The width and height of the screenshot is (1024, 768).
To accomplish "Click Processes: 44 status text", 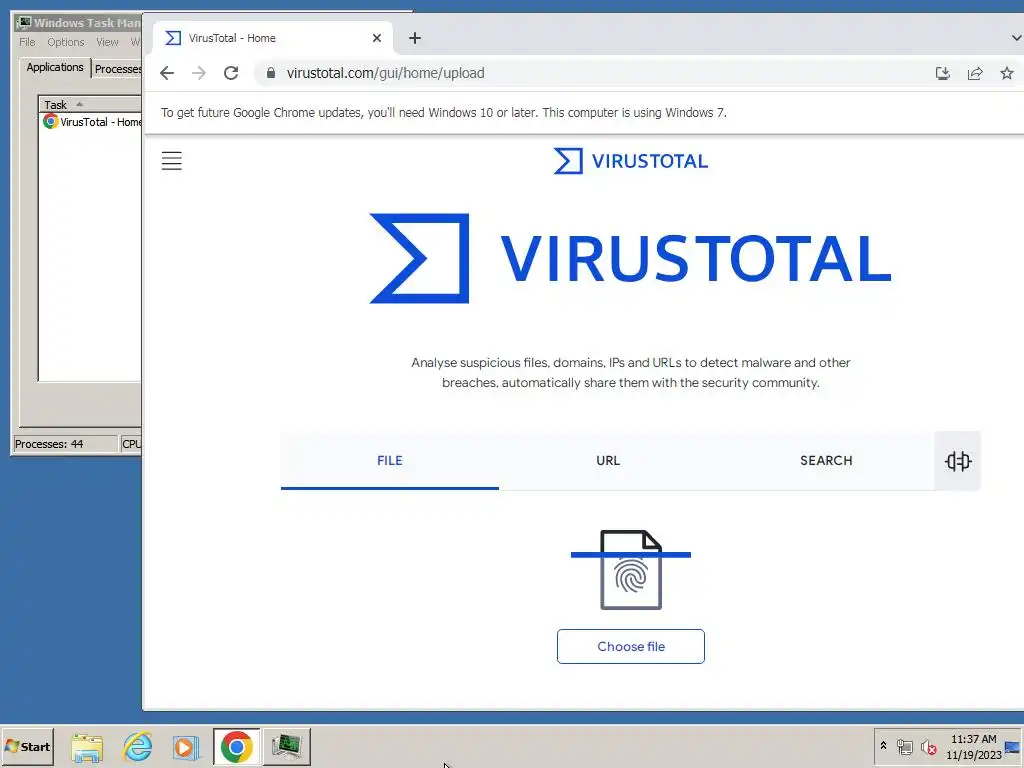I will pos(50,444).
